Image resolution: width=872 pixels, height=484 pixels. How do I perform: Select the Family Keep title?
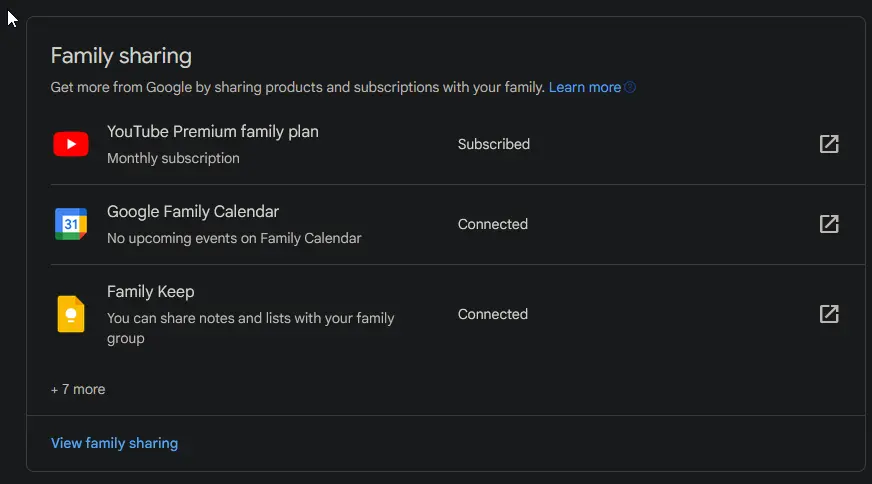[x=151, y=292]
